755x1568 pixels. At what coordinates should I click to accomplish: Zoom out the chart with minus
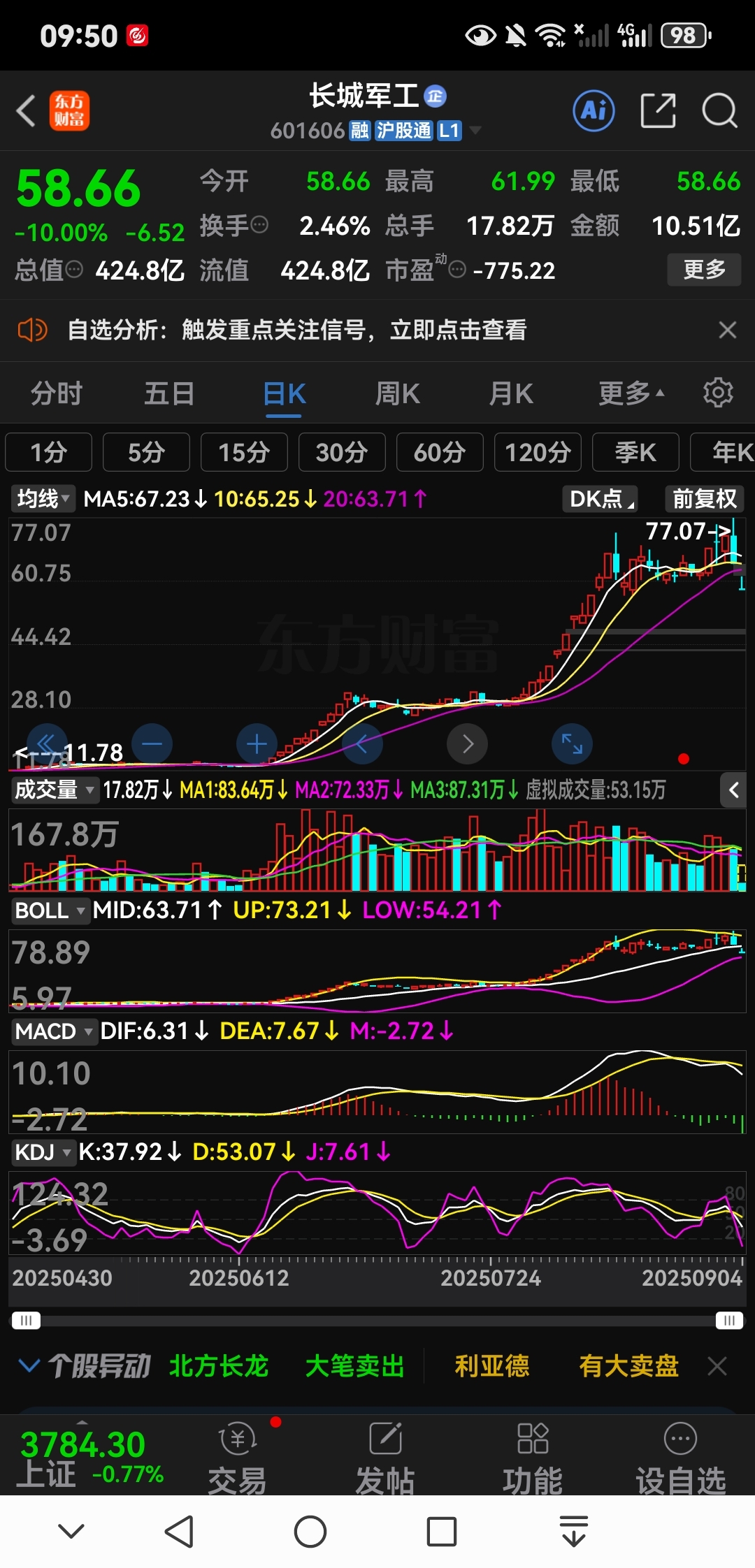(152, 743)
